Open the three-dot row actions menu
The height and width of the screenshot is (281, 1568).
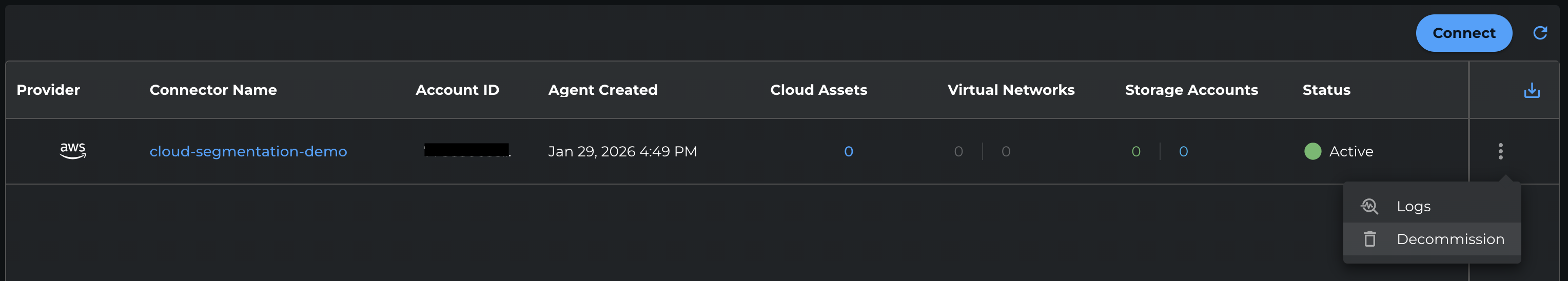(1500, 151)
